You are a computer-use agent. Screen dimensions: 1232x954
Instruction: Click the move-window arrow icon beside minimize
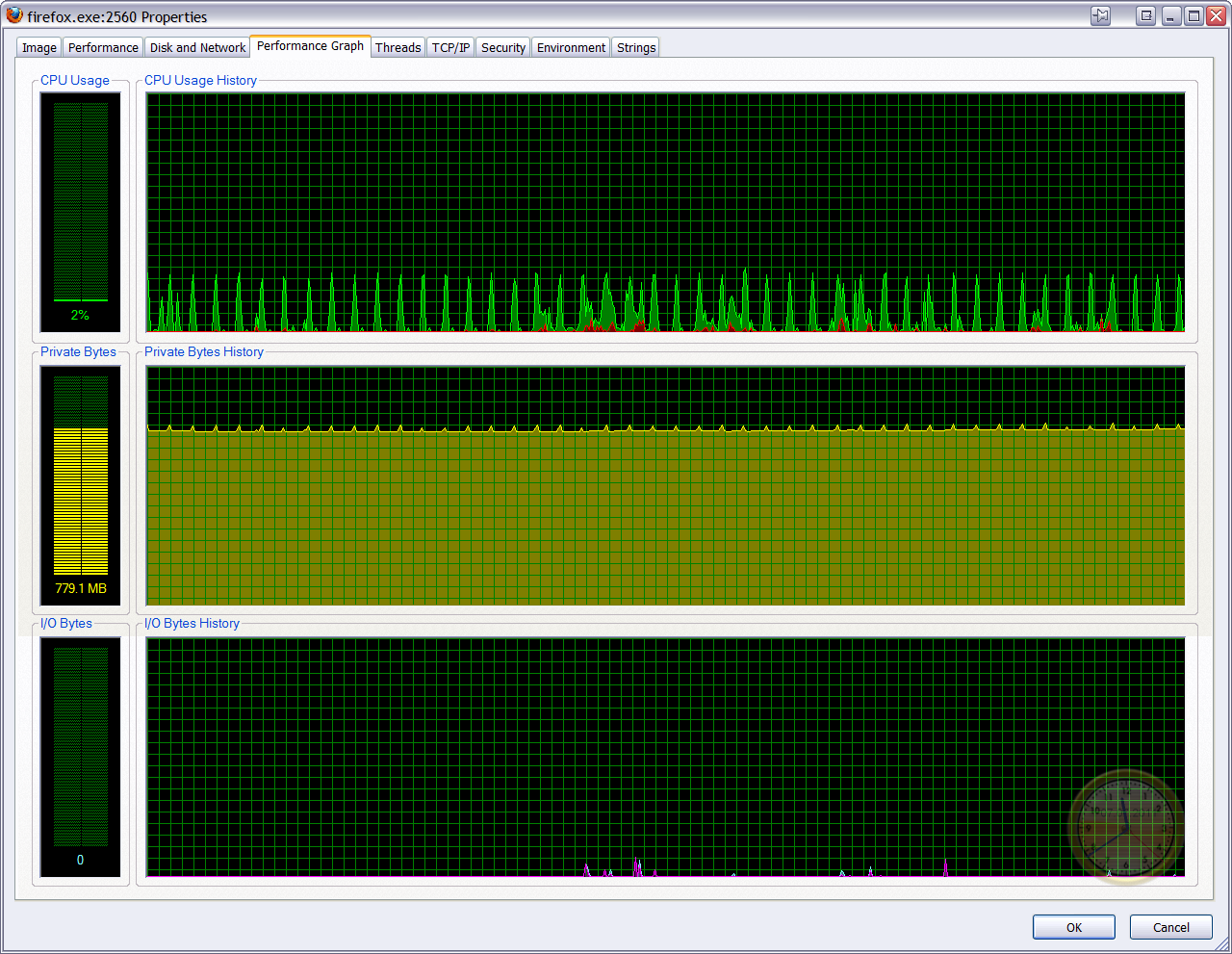click(x=1145, y=15)
